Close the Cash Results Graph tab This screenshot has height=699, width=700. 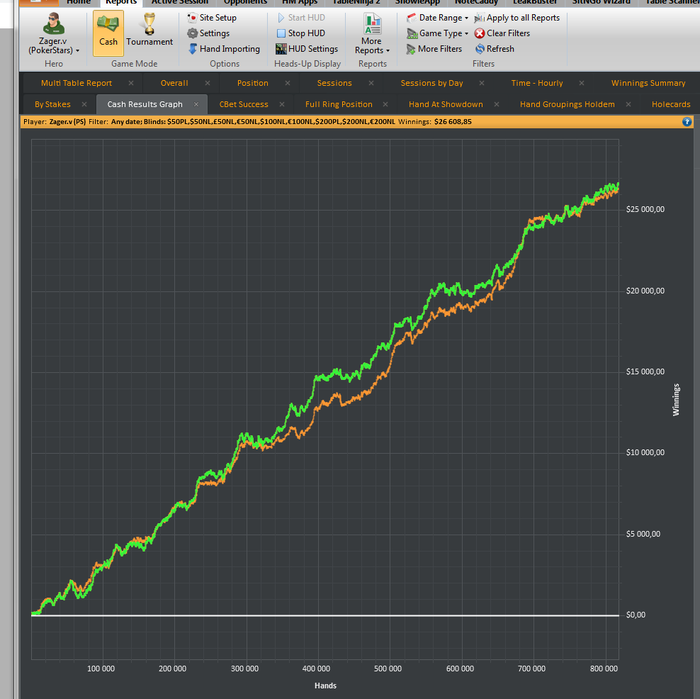point(196,104)
